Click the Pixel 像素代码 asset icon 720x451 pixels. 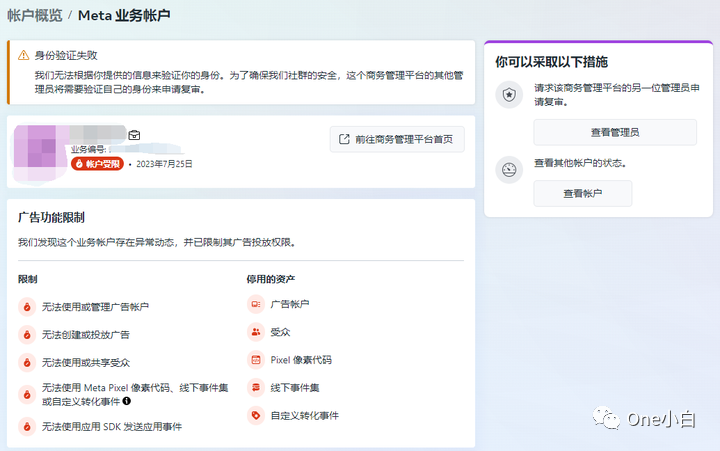(256, 360)
